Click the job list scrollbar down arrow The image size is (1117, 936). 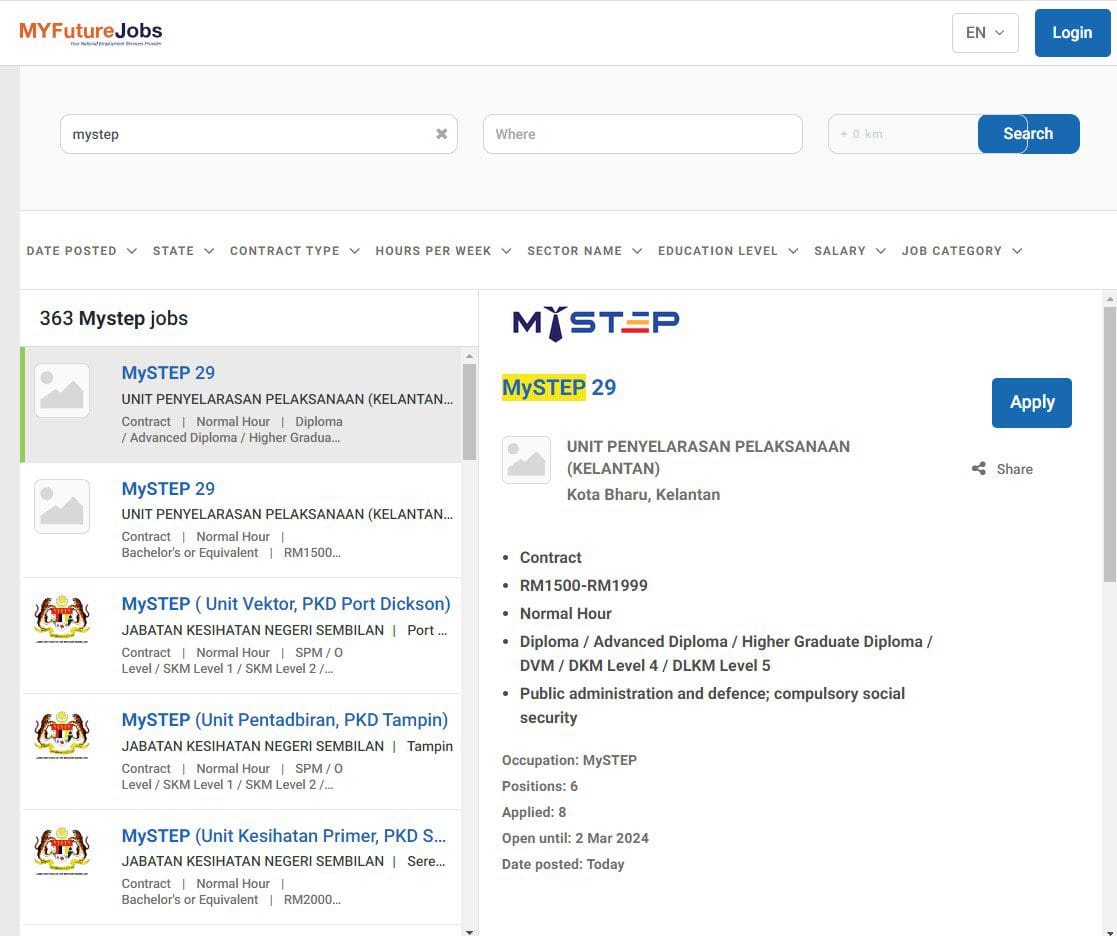click(469, 930)
